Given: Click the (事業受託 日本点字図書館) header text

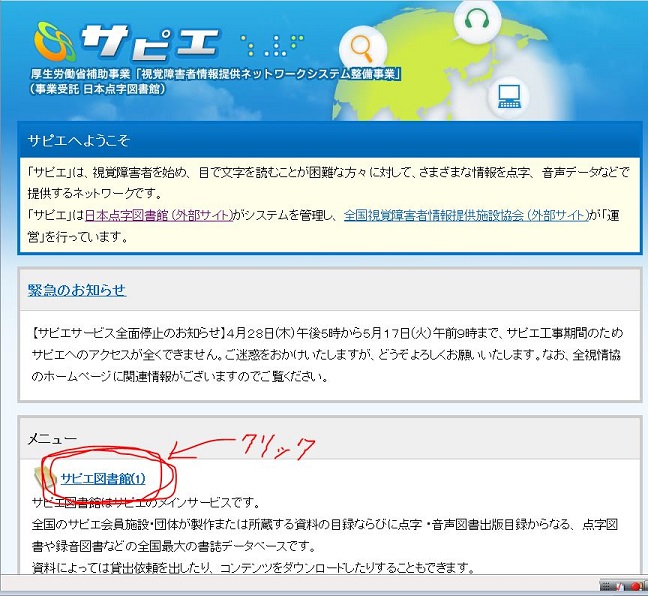Looking at the screenshot, I should pyautogui.click(x=97, y=89).
